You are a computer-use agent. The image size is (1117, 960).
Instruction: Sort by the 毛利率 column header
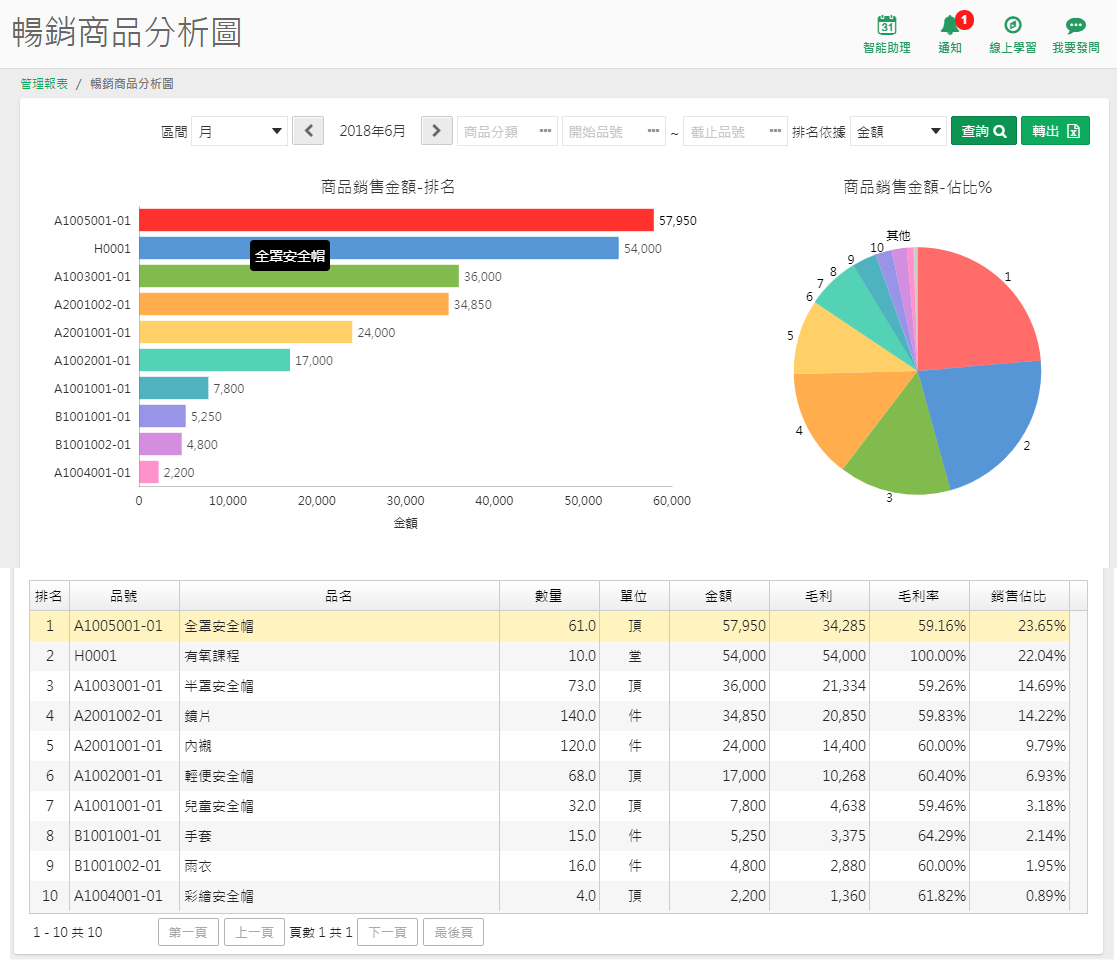[919, 595]
